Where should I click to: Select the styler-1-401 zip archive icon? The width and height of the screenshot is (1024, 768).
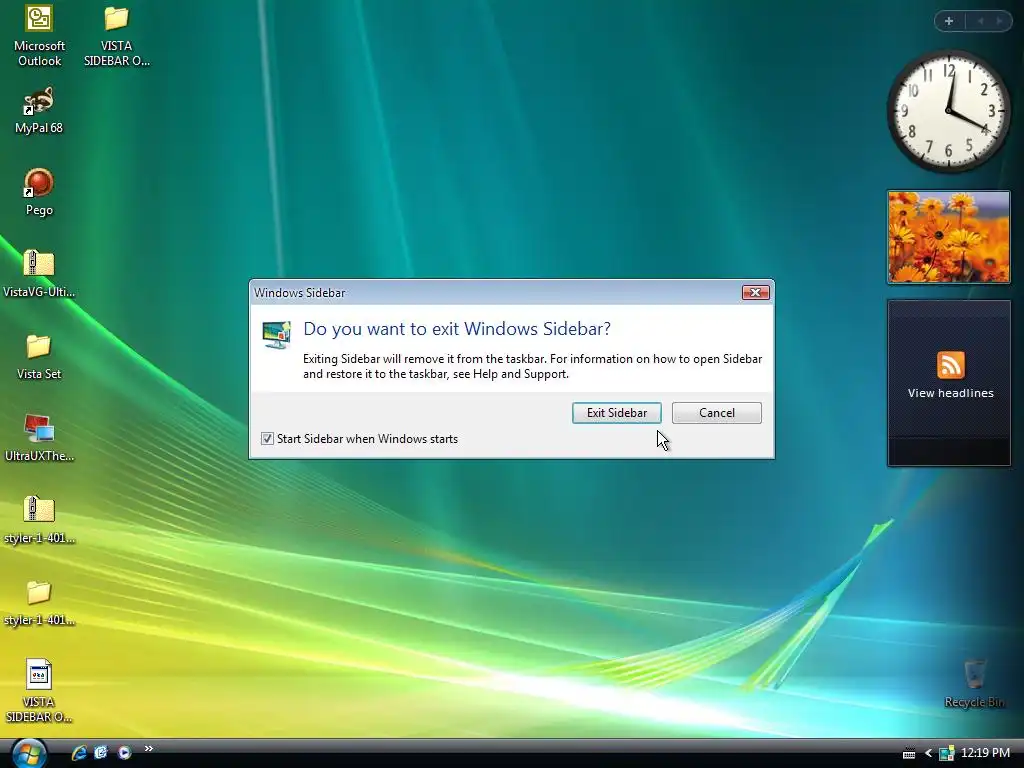tap(39, 520)
